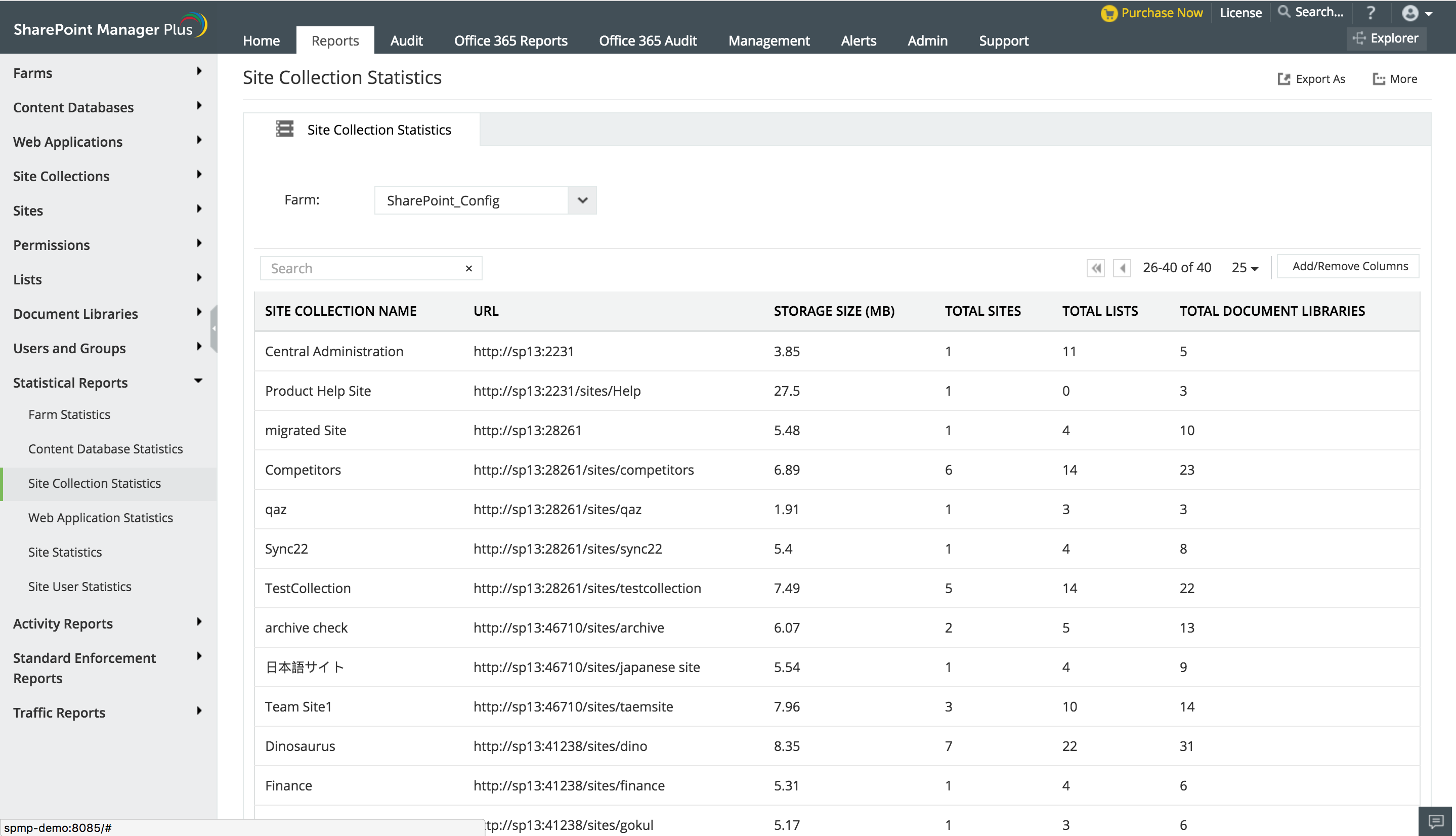Expand Users and Groups section

coord(199,347)
